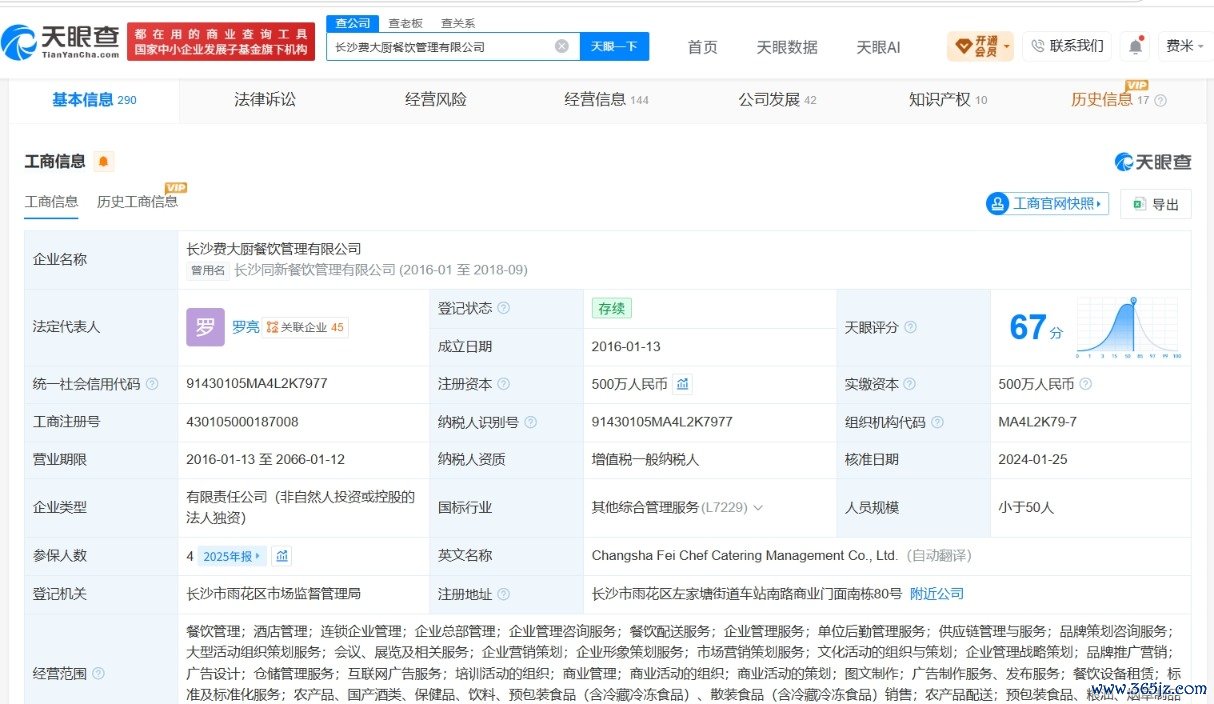Click the credit code 91430105MA4L2K7977 under 统一社会信用代码
The image size is (1214, 704).
(x=256, y=384)
